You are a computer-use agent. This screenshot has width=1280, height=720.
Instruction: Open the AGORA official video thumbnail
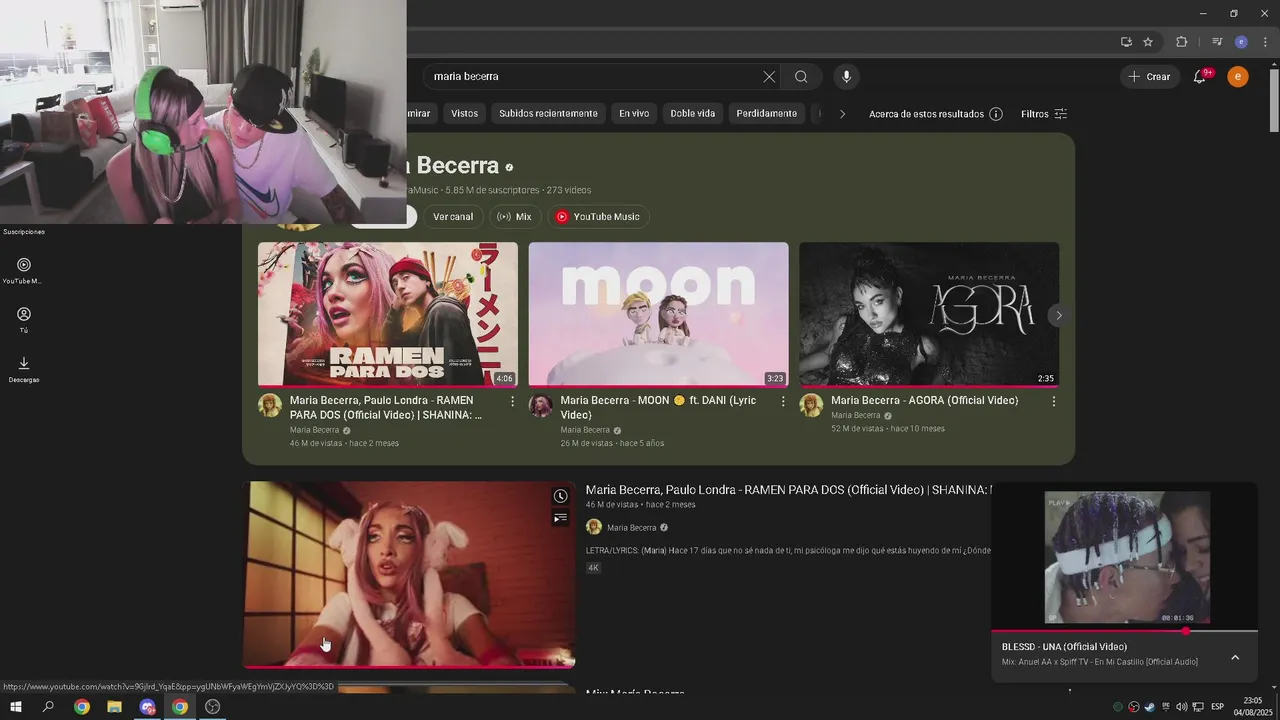tap(929, 314)
